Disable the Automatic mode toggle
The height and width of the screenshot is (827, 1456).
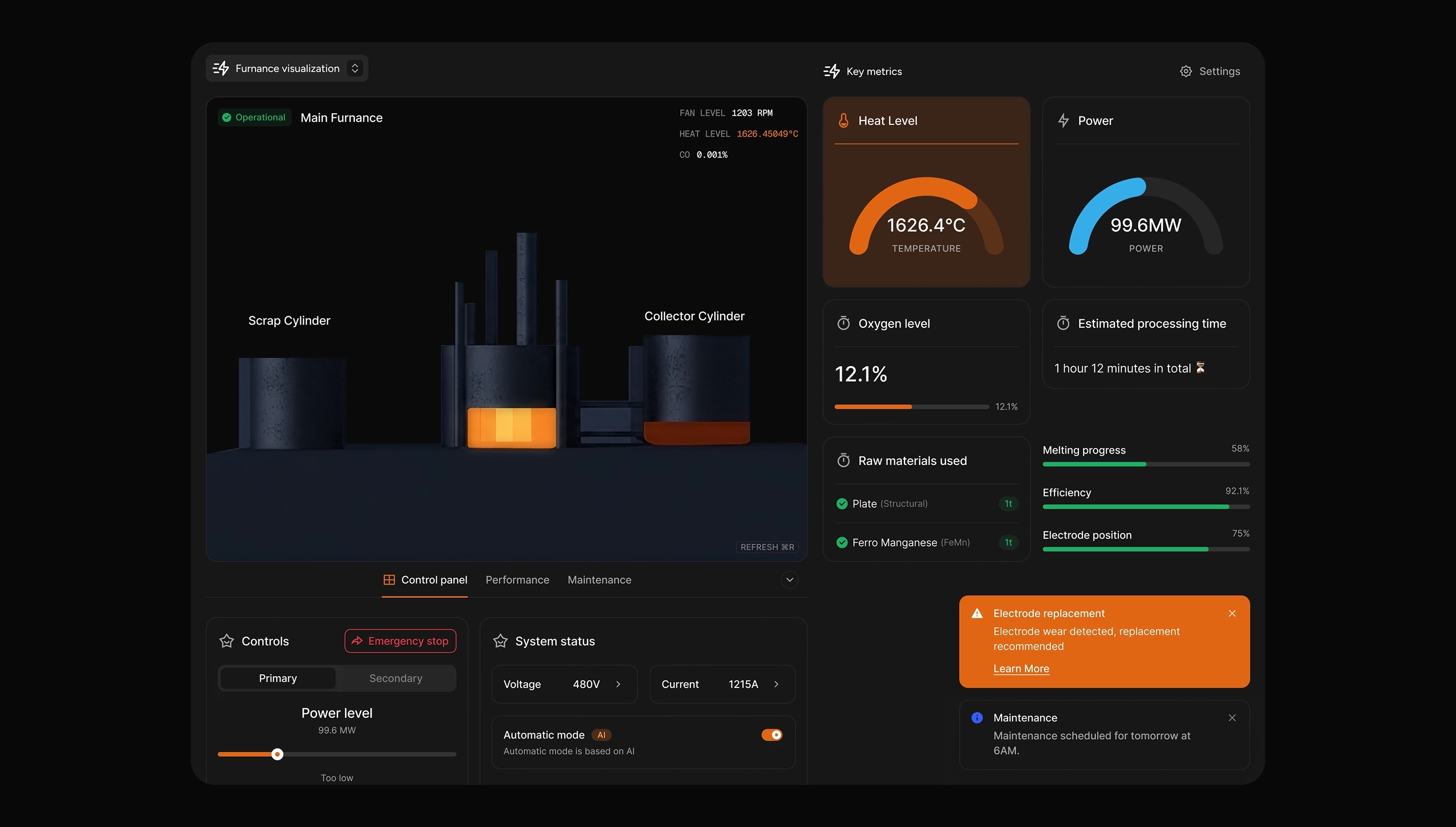coord(772,735)
